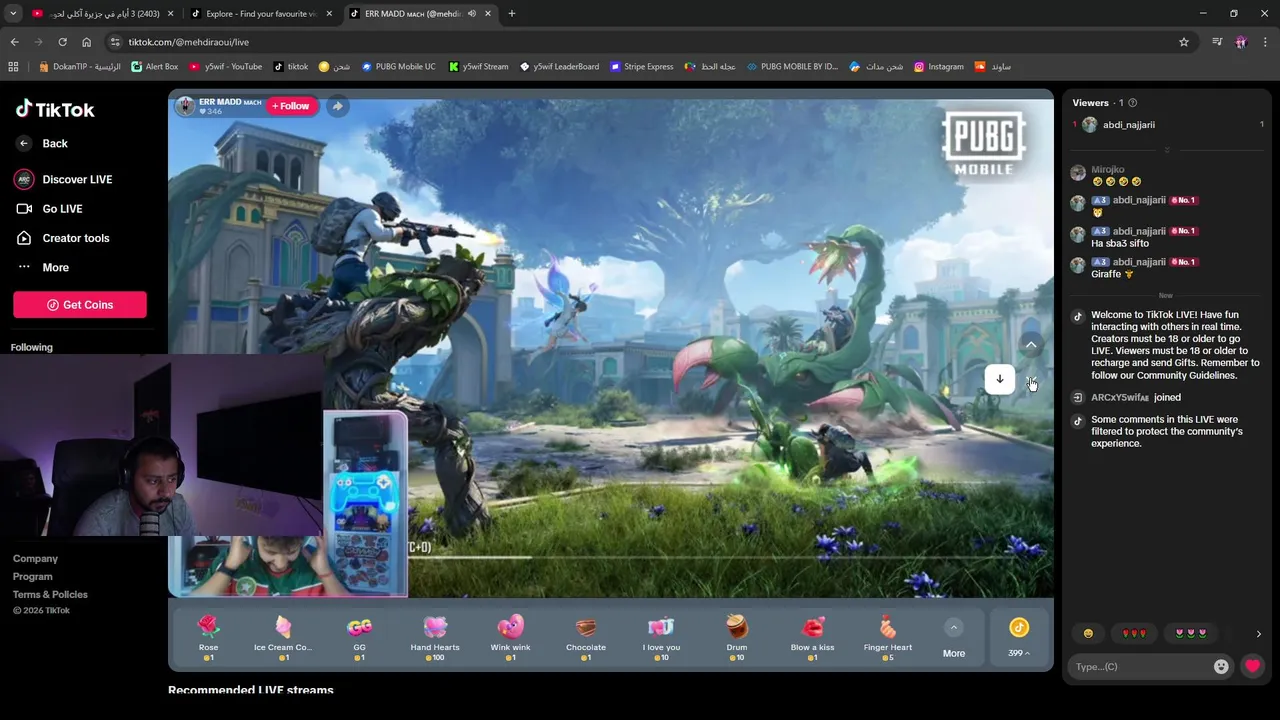The width and height of the screenshot is (1280, 720).
Task: Send the Wink wink gift
Action: pyautogui.click(x=510, y=637)
